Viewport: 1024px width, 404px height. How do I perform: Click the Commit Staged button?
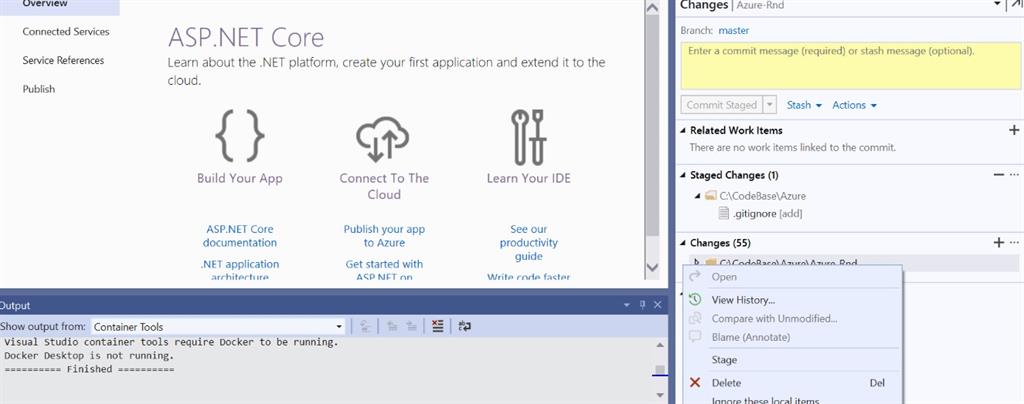(x=722, y=105)
